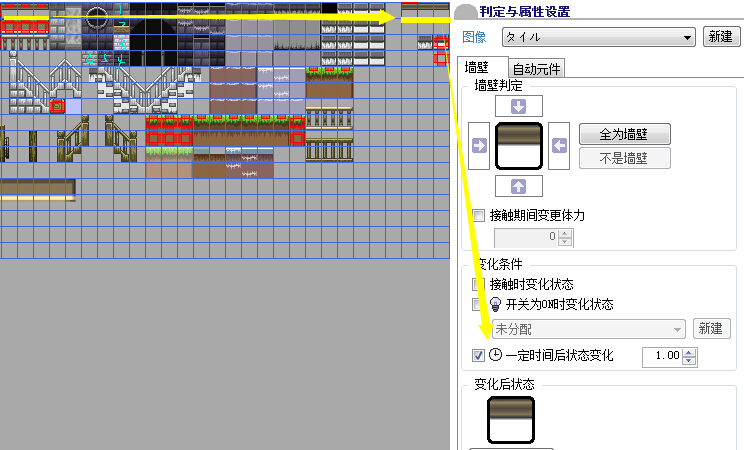The width and height of the screenshot is (744, 450).
Task: Click the stamina change value field showing 0
Action: pos(526,237)
